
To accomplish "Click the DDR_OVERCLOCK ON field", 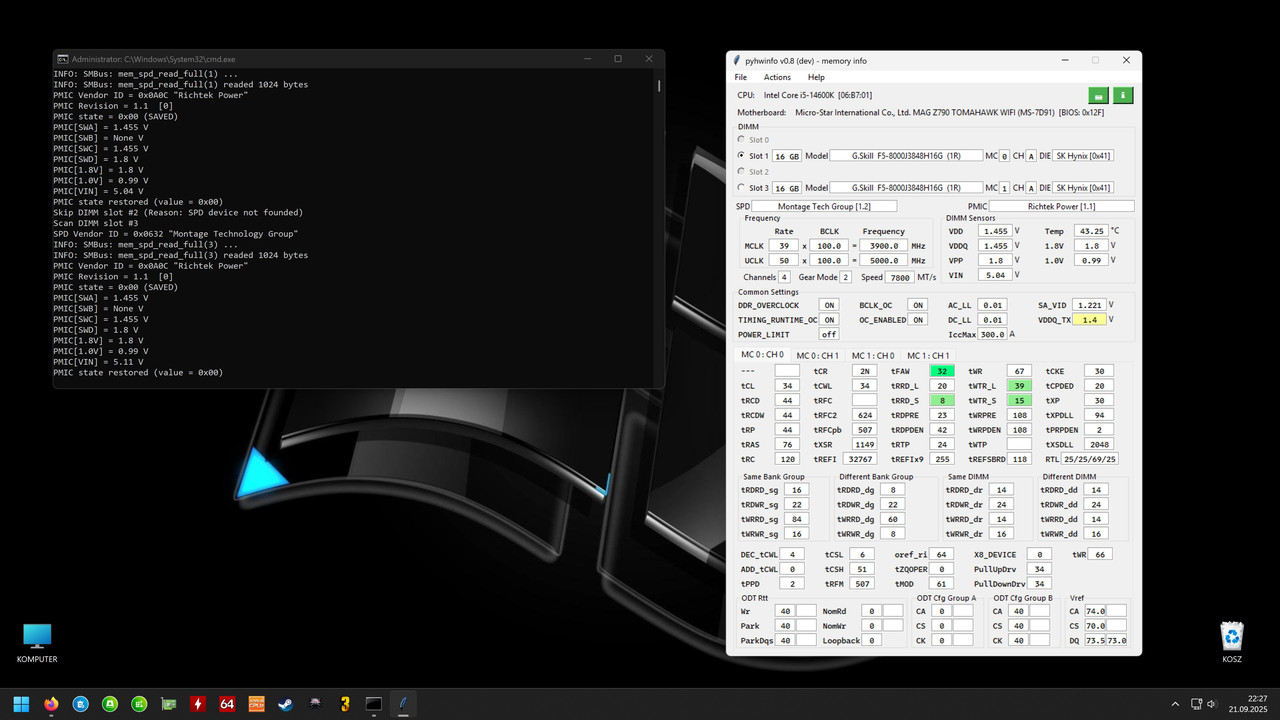I will (829, 305).
